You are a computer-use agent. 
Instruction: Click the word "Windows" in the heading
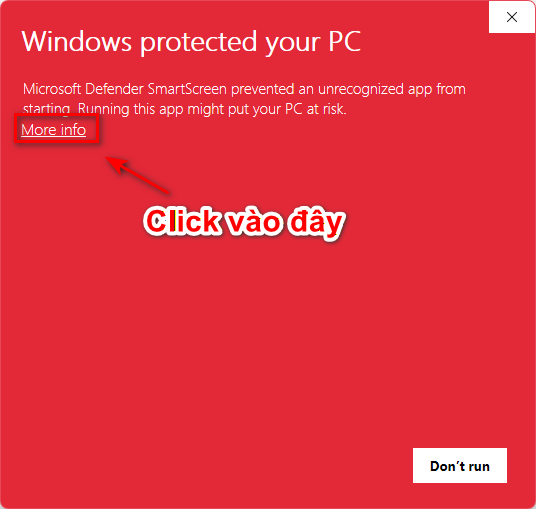click(x=77, y=42)
